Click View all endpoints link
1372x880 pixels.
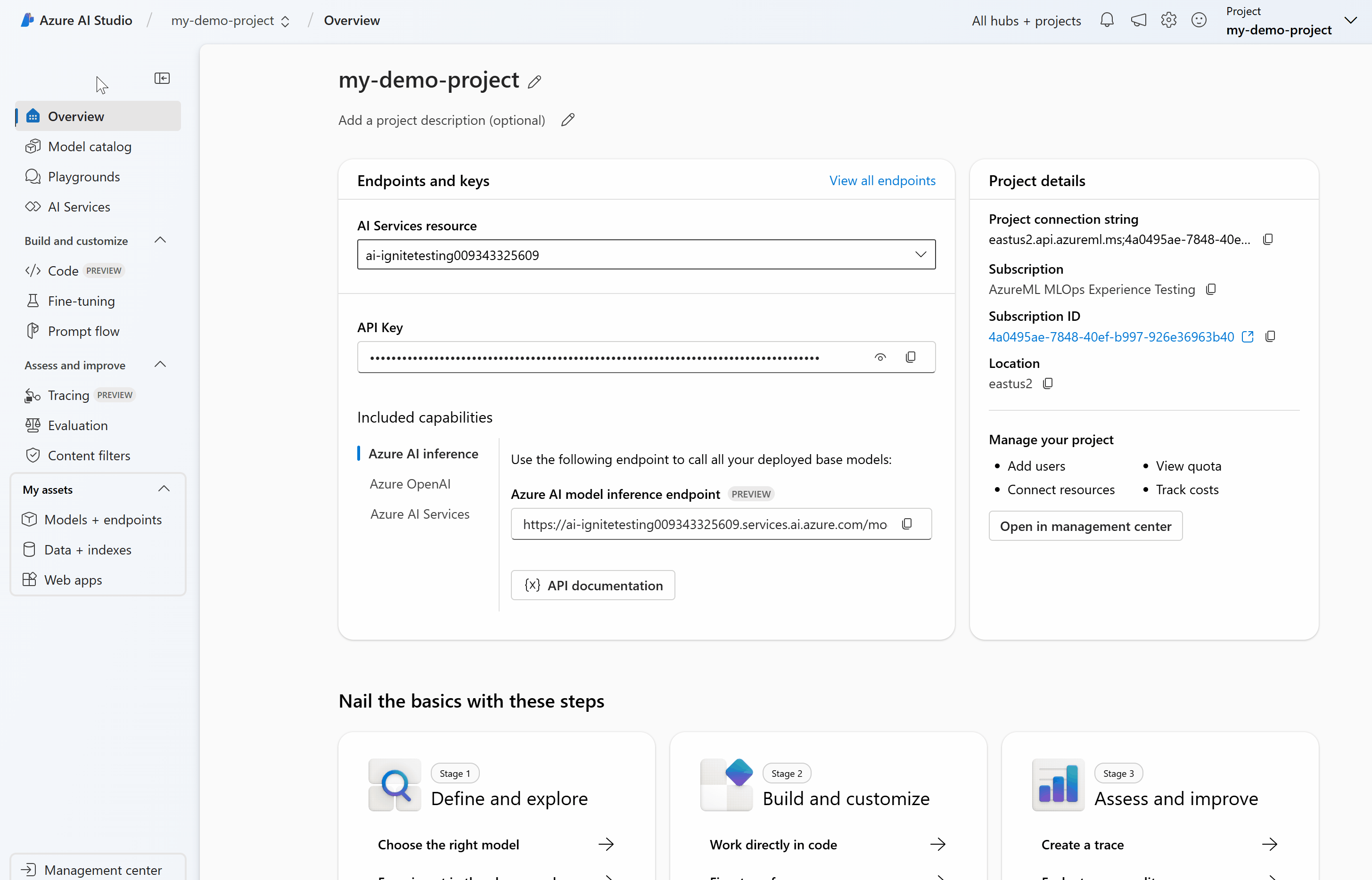[882, 180]
